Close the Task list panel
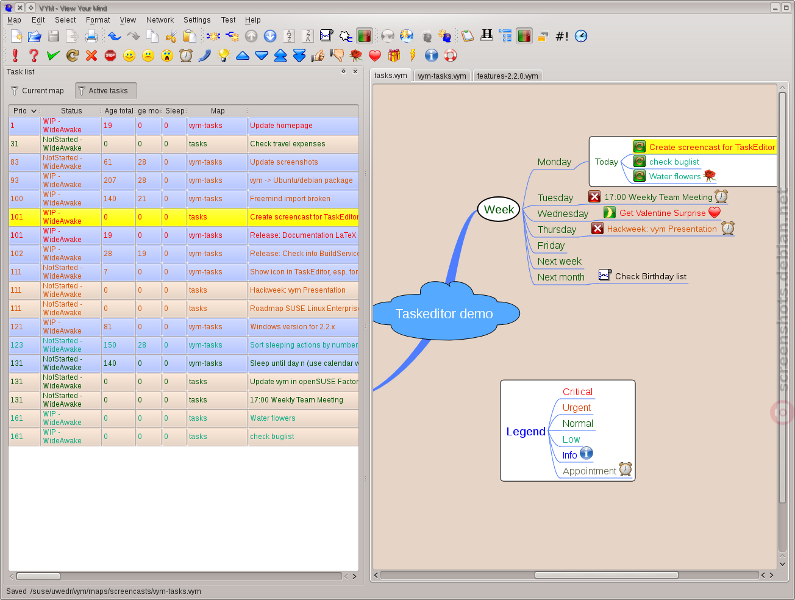 tap(355, 72)
